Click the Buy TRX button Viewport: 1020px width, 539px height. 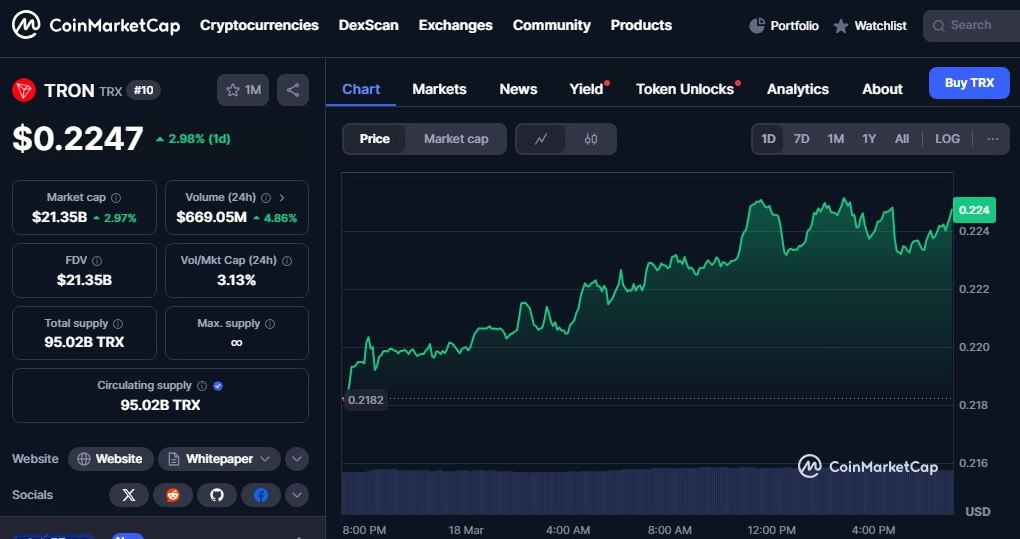[x=969, y=83]
